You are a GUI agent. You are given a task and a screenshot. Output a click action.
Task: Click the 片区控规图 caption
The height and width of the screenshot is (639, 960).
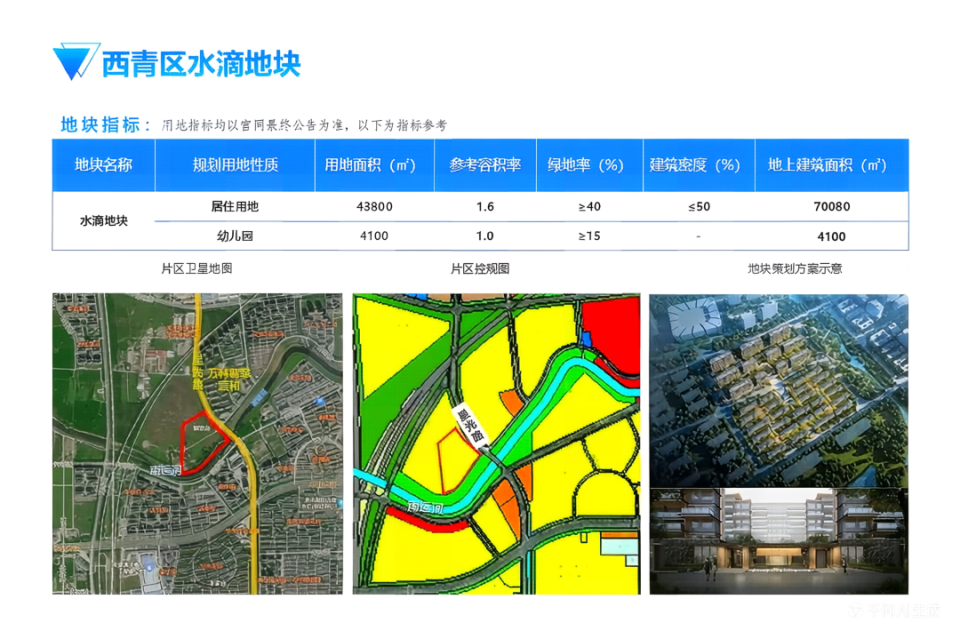pos(480,268)
